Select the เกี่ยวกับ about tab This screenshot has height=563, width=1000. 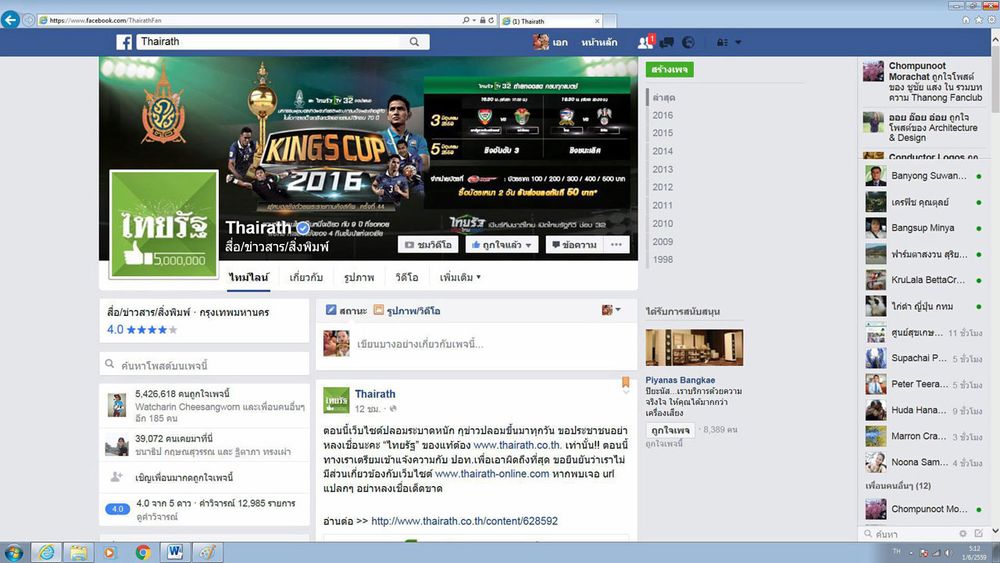pos(306,277)
